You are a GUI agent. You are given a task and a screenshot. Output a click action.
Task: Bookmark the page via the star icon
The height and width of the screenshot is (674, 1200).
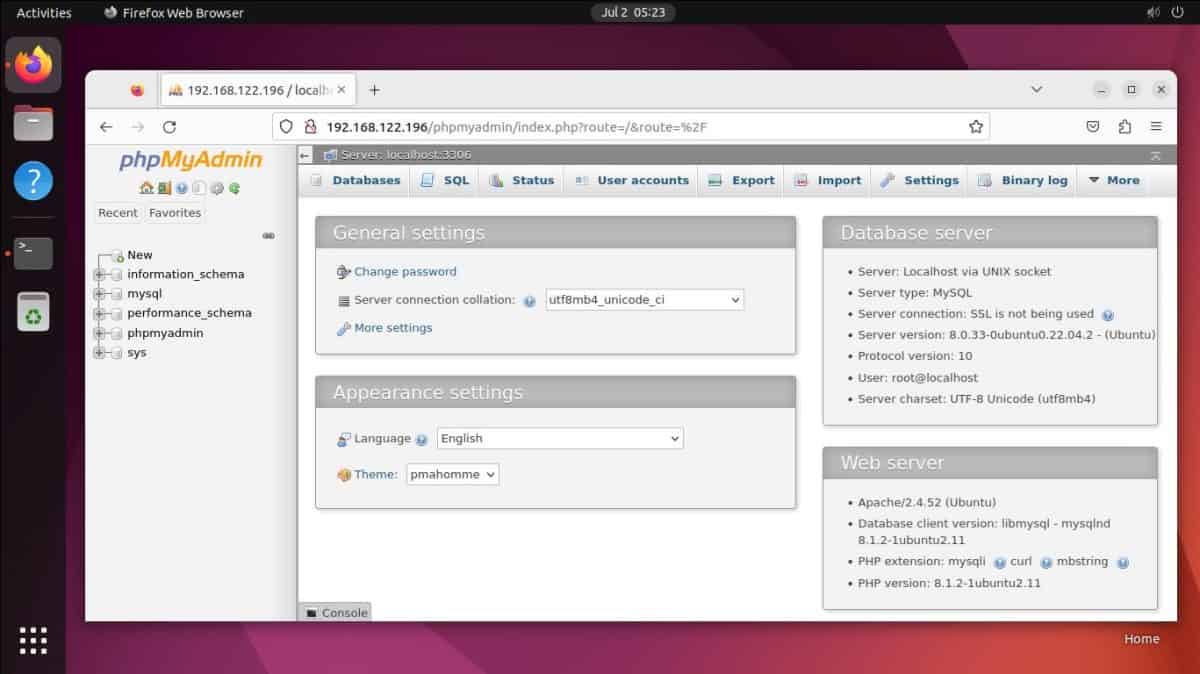tap(974, 126)
